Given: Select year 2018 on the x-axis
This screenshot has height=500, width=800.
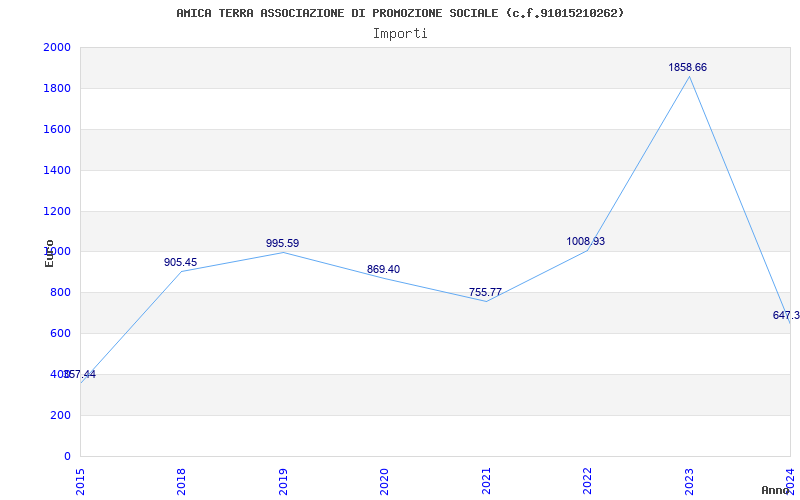Looking at the screenshot, I should [182, 480].
